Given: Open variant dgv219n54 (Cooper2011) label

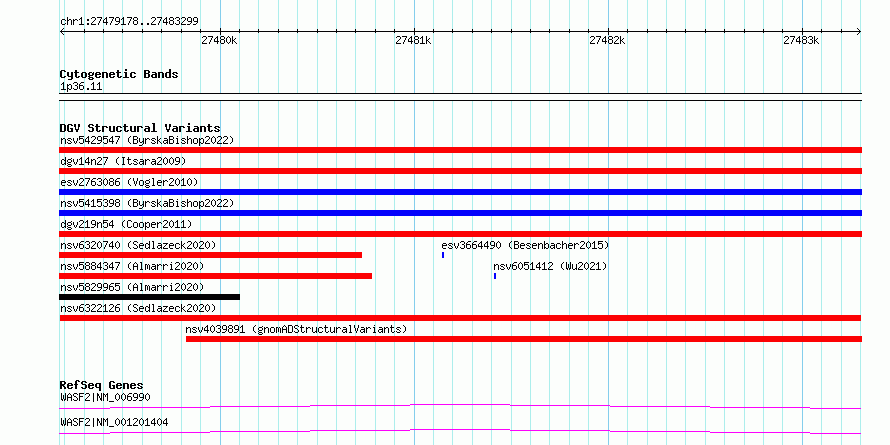Looking at the screenshot, I should 127,224.
